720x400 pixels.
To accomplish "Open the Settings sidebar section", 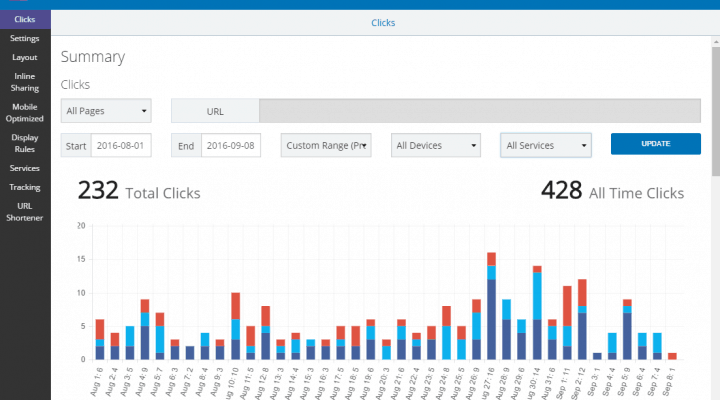I will coord(25,38).
